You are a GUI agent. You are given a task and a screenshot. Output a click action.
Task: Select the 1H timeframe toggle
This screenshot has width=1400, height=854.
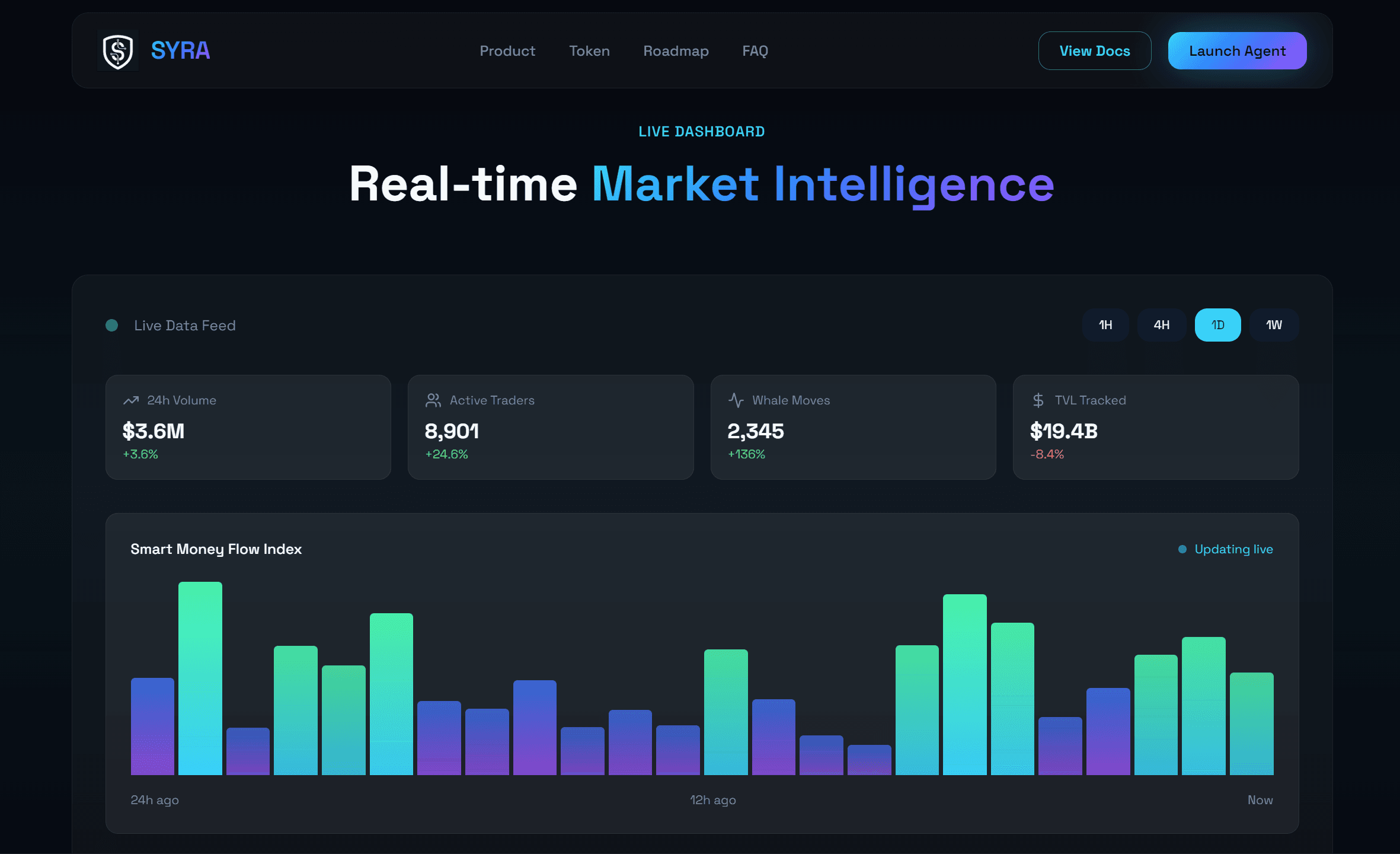[x=1105, y=325]
